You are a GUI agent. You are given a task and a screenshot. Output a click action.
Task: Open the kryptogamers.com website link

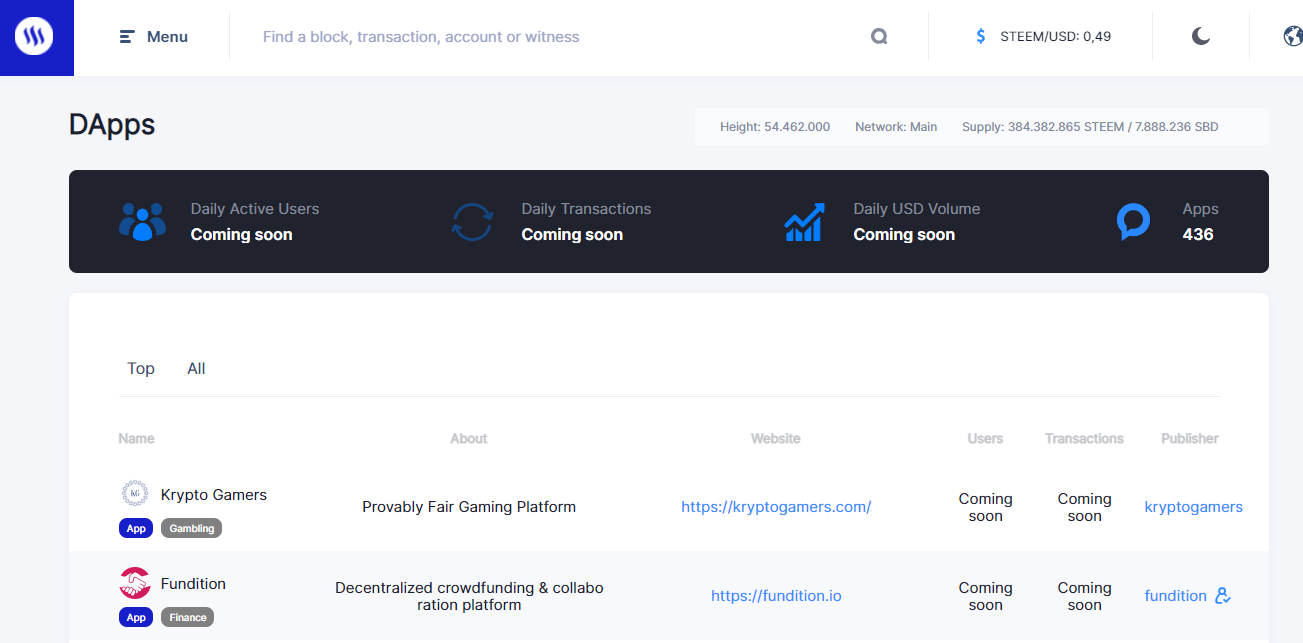(776, 507)
